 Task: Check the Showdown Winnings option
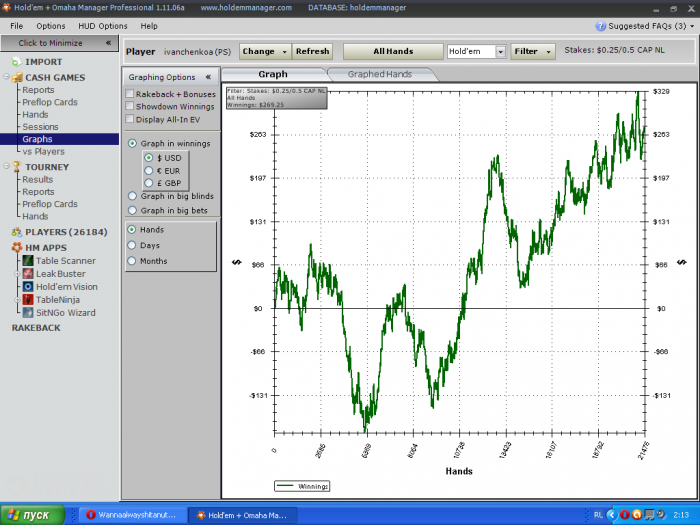coord(130,106)
